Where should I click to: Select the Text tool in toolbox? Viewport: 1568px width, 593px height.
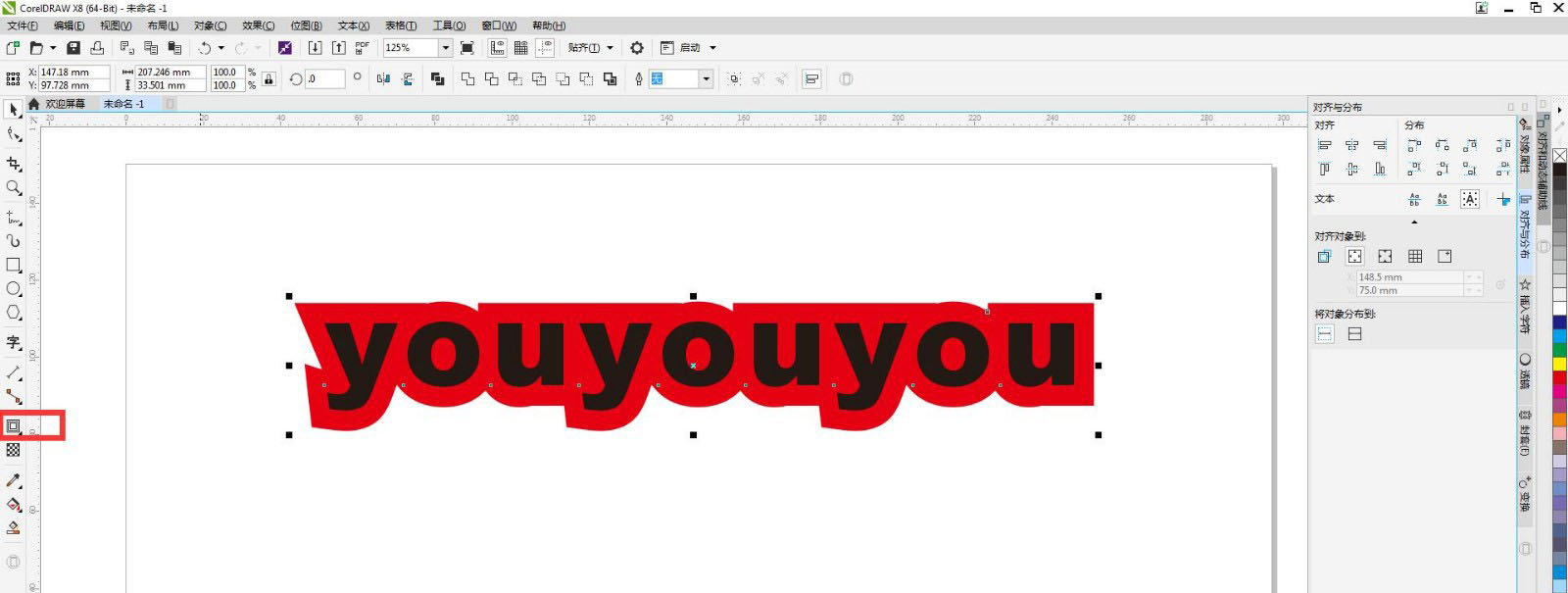coord(14,342)
